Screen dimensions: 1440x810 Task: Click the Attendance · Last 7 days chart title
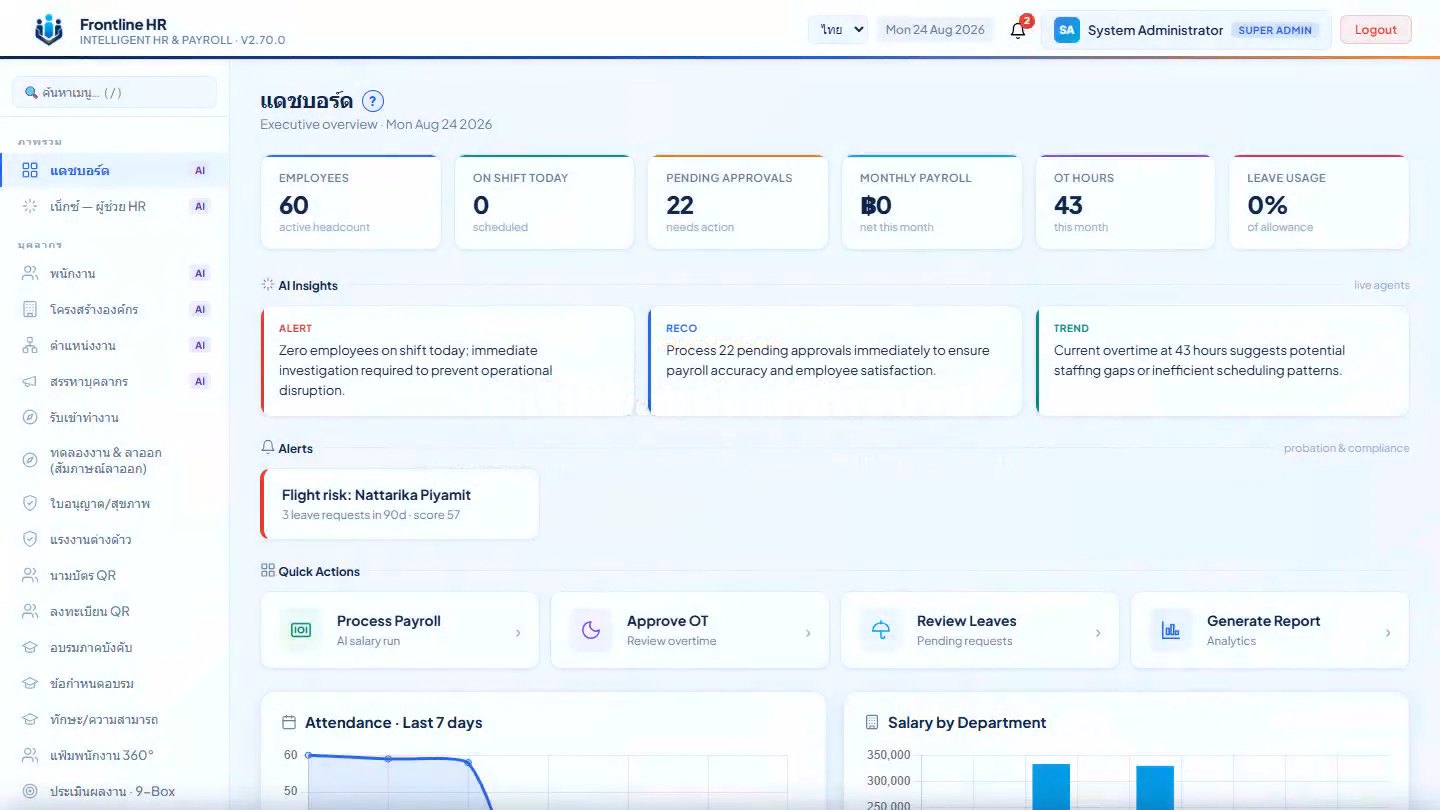pyautogui.click(x=394, y=722)
